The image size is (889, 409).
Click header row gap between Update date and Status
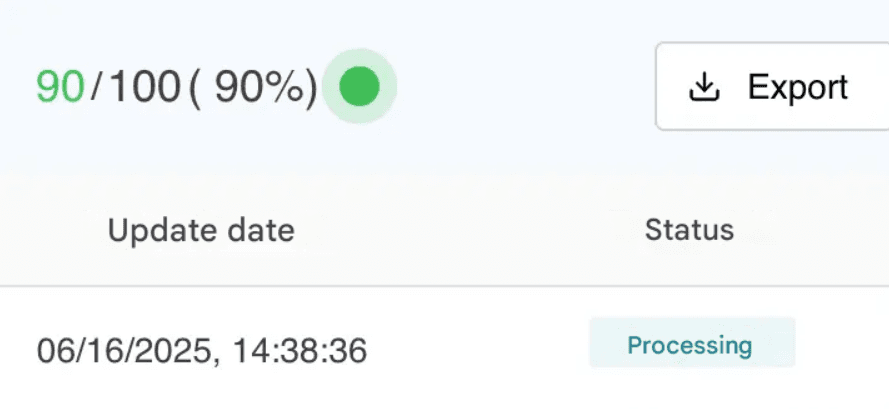coord(469,230)
